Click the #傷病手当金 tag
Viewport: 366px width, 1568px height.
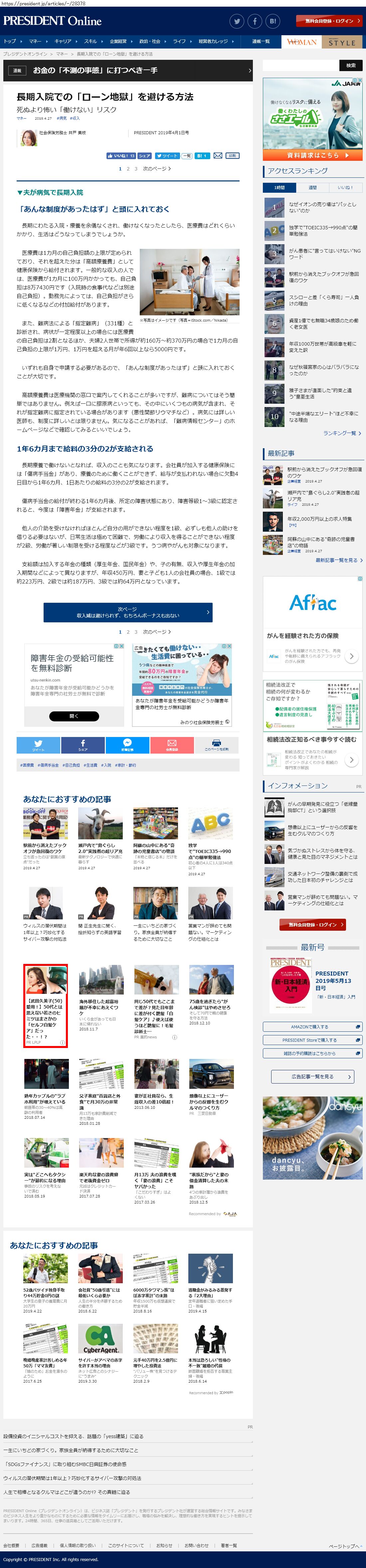coord(49,766)
